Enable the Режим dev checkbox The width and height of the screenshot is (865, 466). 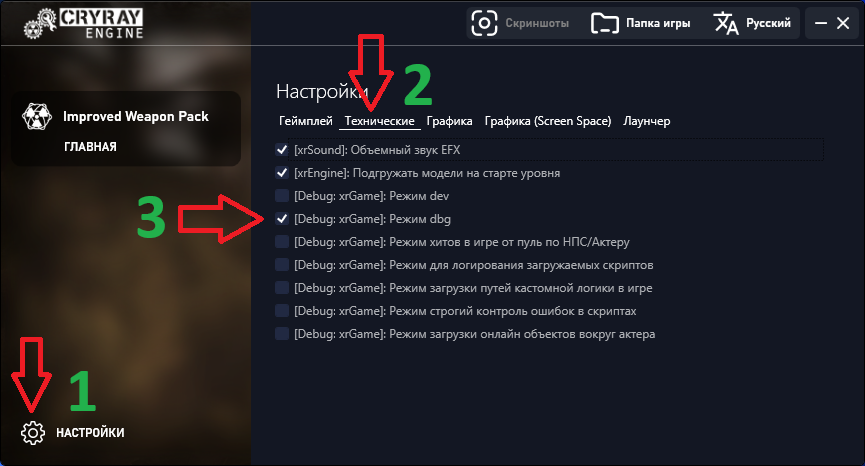[282, 196]
